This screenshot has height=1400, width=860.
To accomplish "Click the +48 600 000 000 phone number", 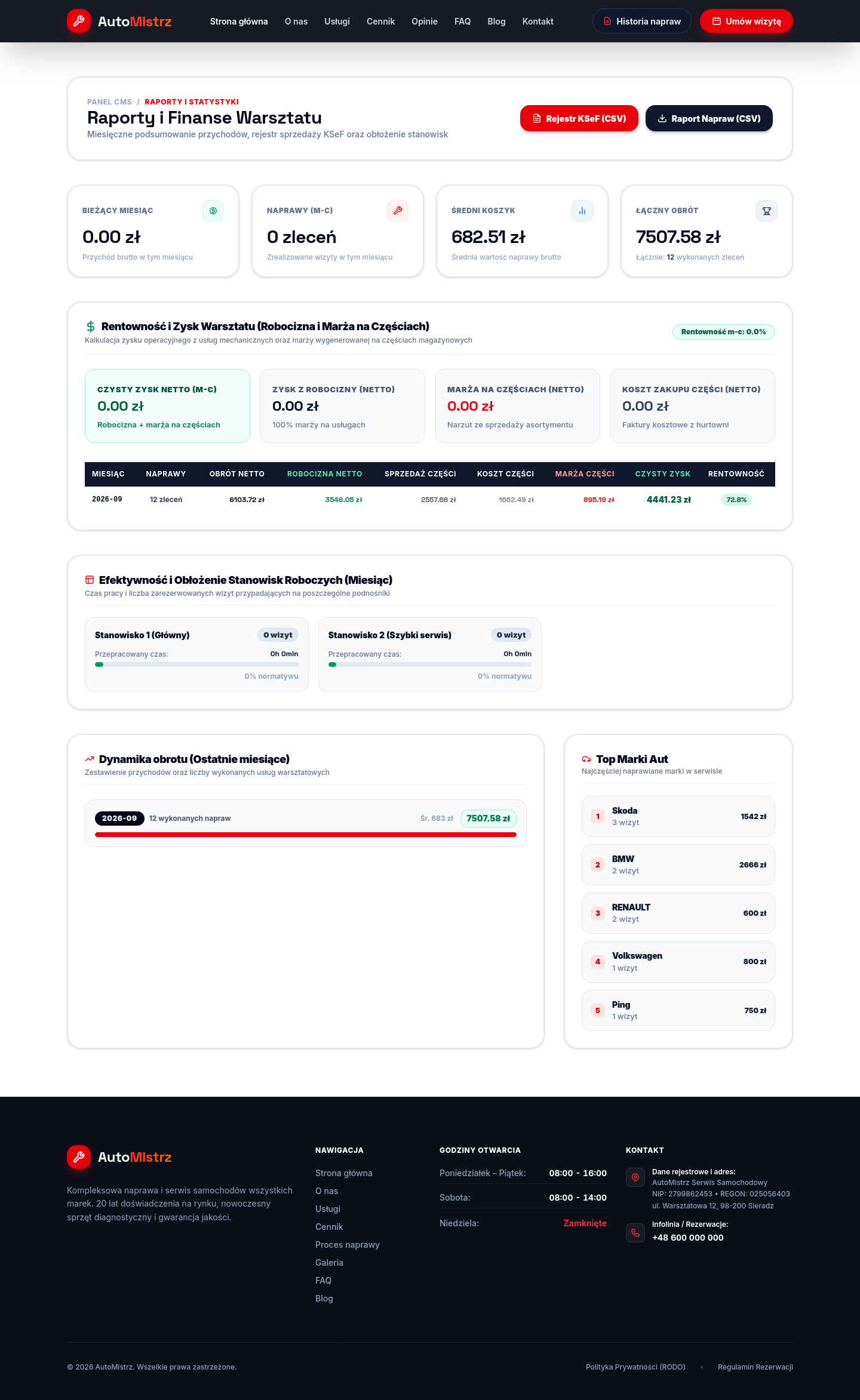I will pos(688,1238).
